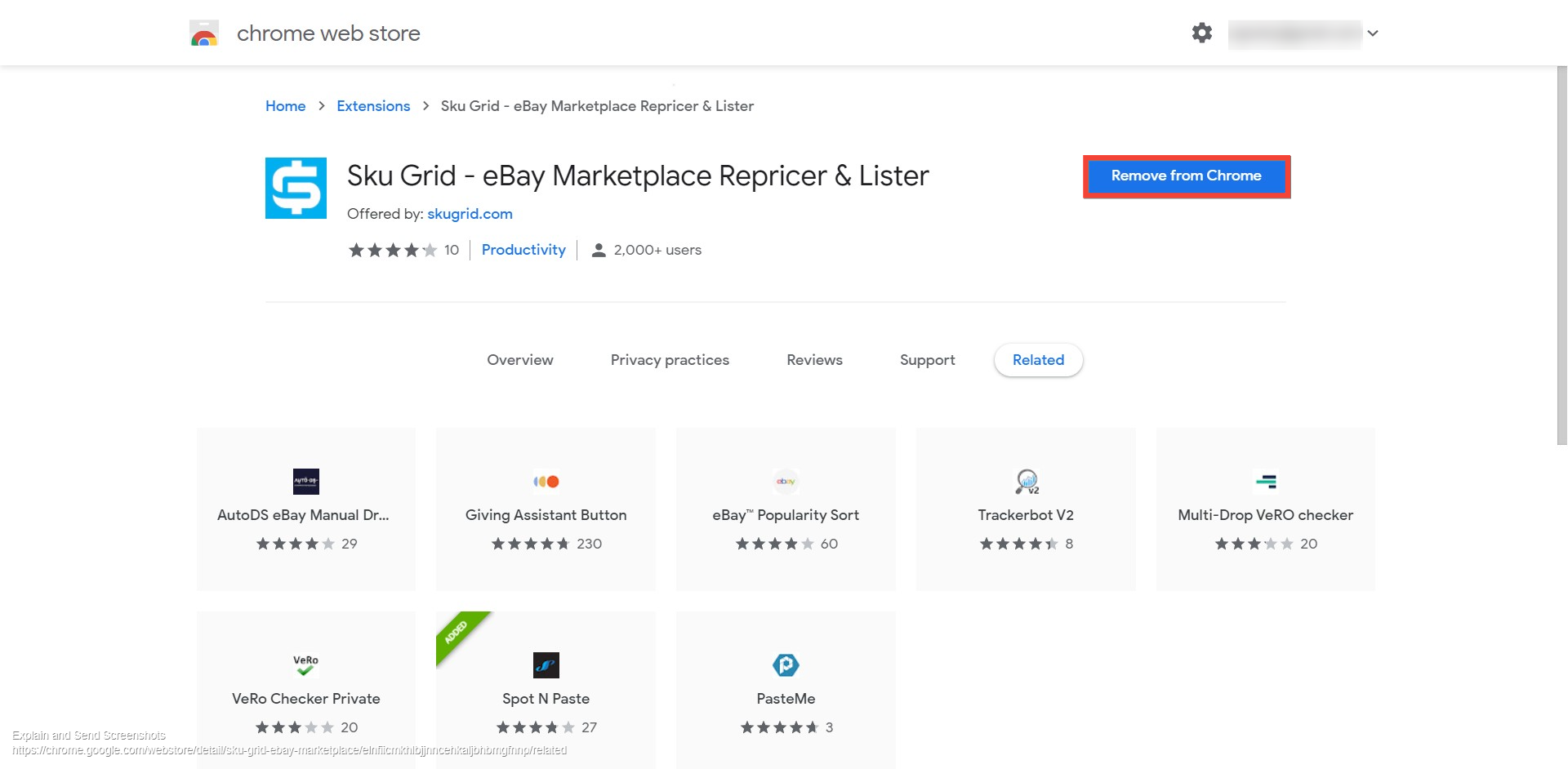
Task: Click the blurred account email field
Action: (1294, 34)
